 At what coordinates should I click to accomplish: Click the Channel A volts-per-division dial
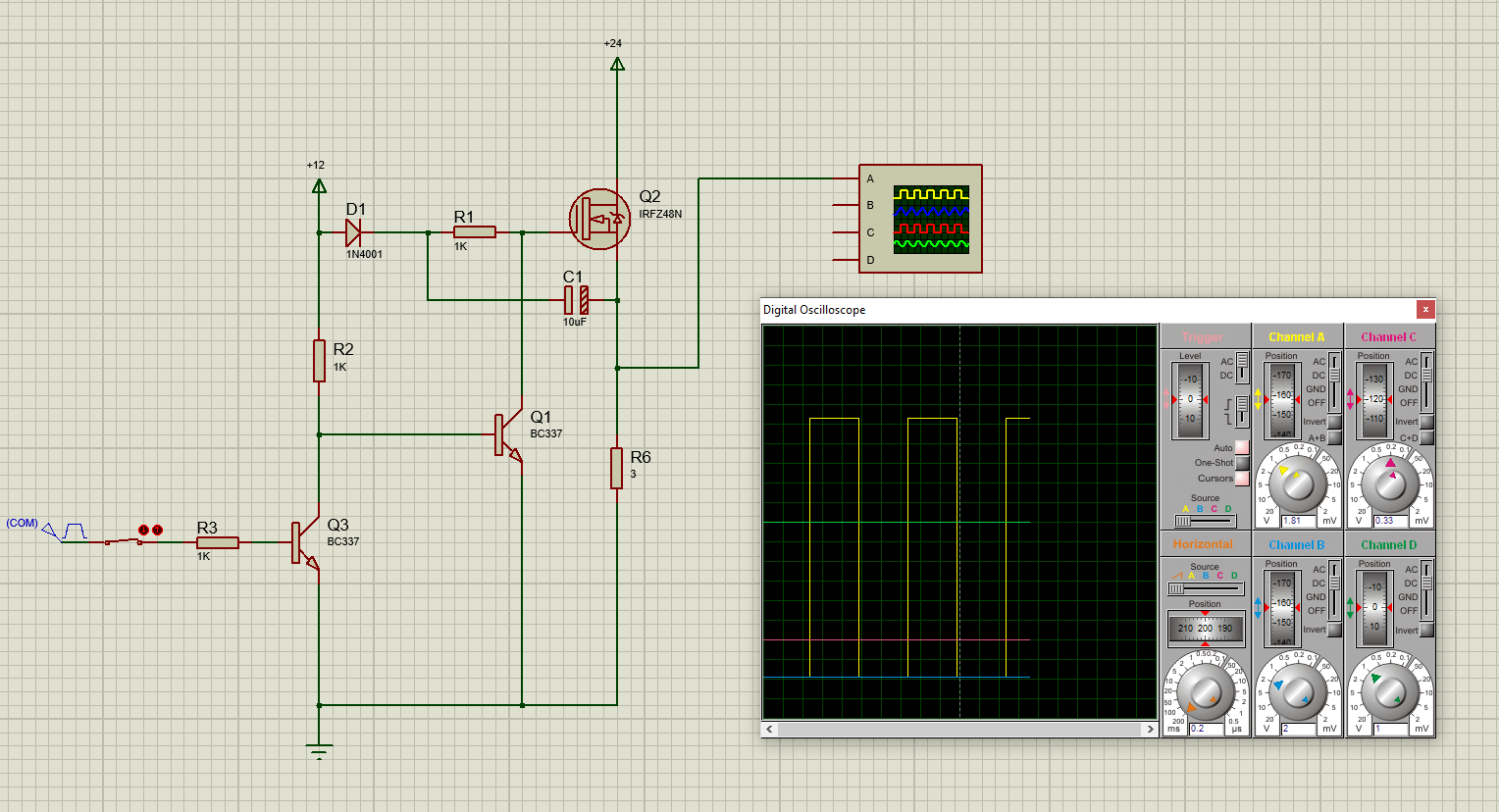1297,483
